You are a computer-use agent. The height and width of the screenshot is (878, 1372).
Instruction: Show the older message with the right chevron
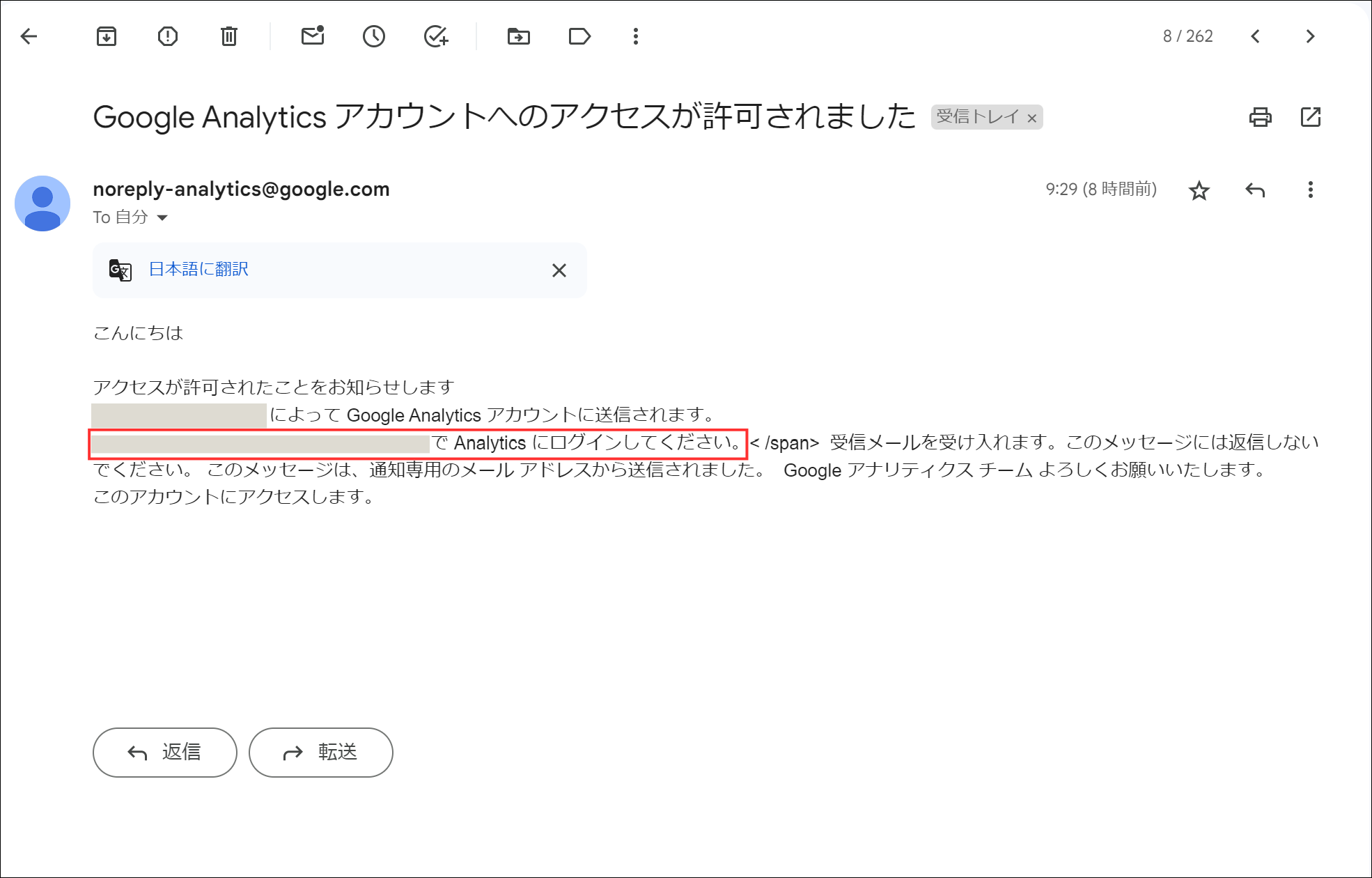coord(1311,36)
